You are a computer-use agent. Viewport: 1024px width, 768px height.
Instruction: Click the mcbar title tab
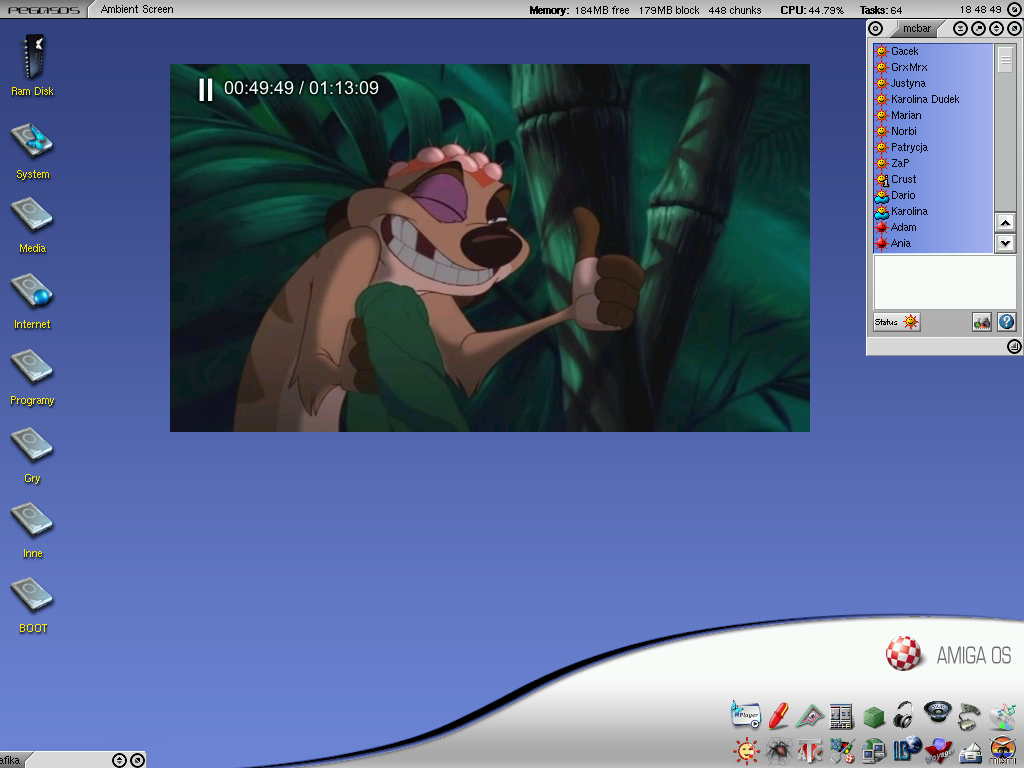(916, 29)
